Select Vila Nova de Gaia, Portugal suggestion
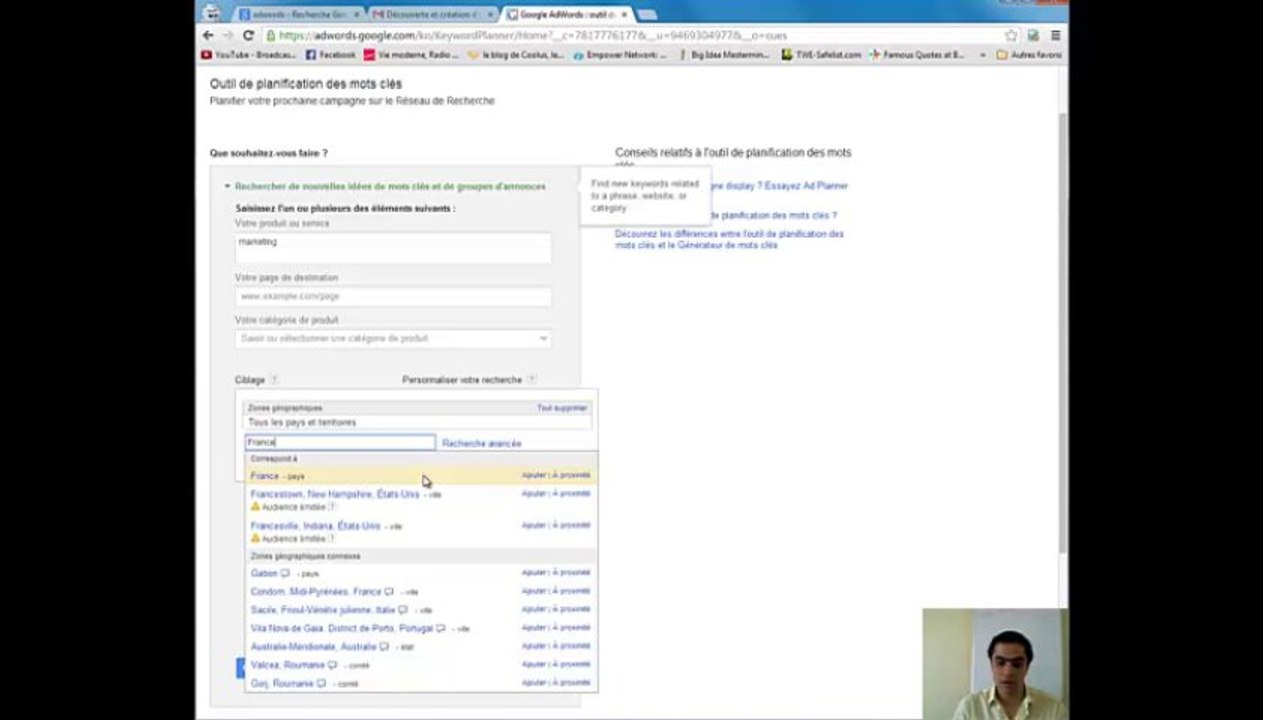The image size is (1263, 720). tap(342, 628)
